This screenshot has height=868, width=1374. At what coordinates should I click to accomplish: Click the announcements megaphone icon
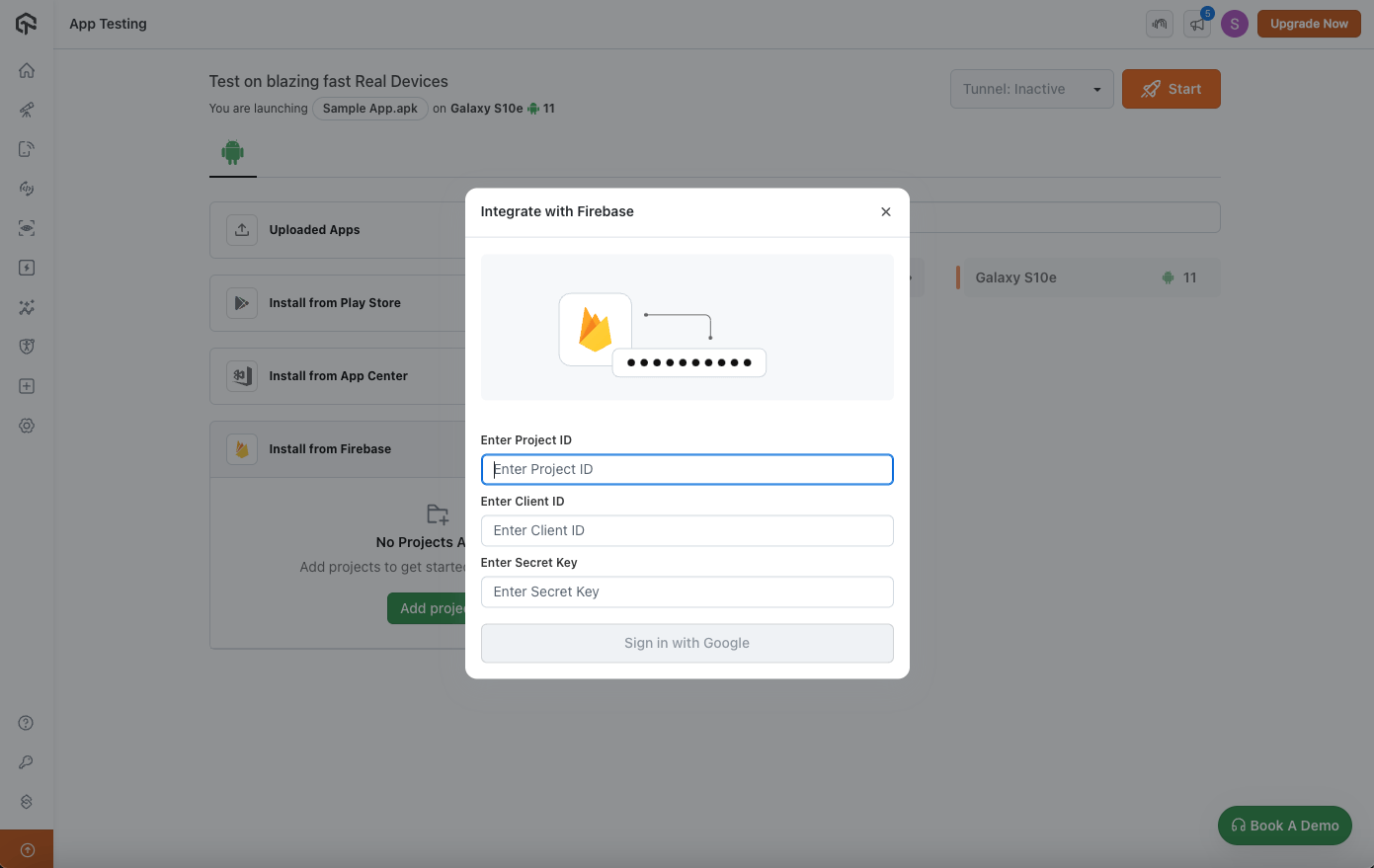coord(1197,24)
